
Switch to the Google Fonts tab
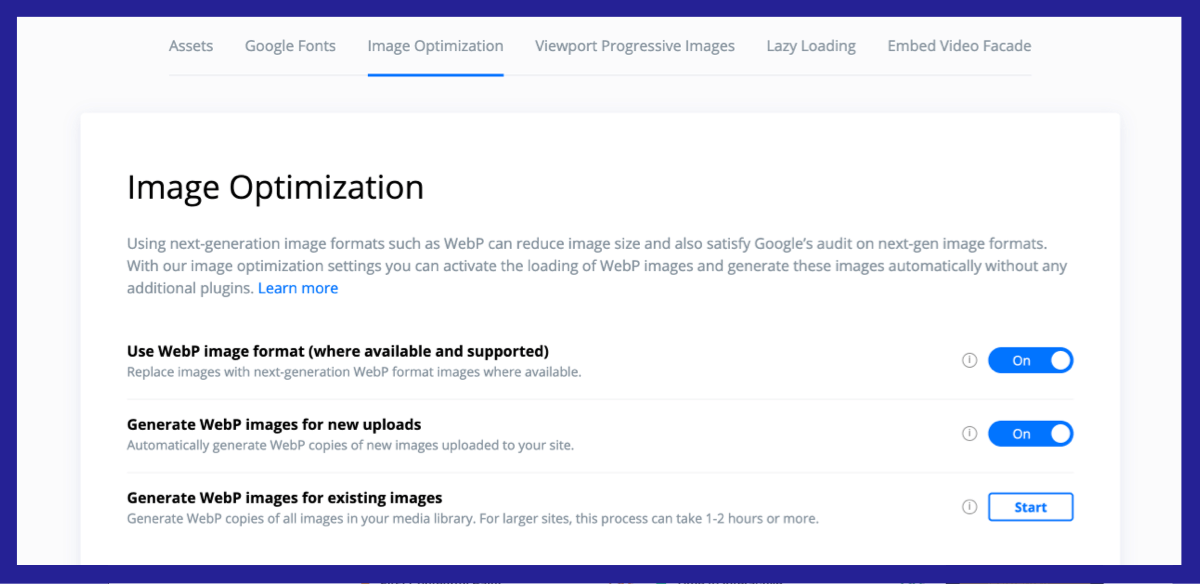click(x=290, y=46)
